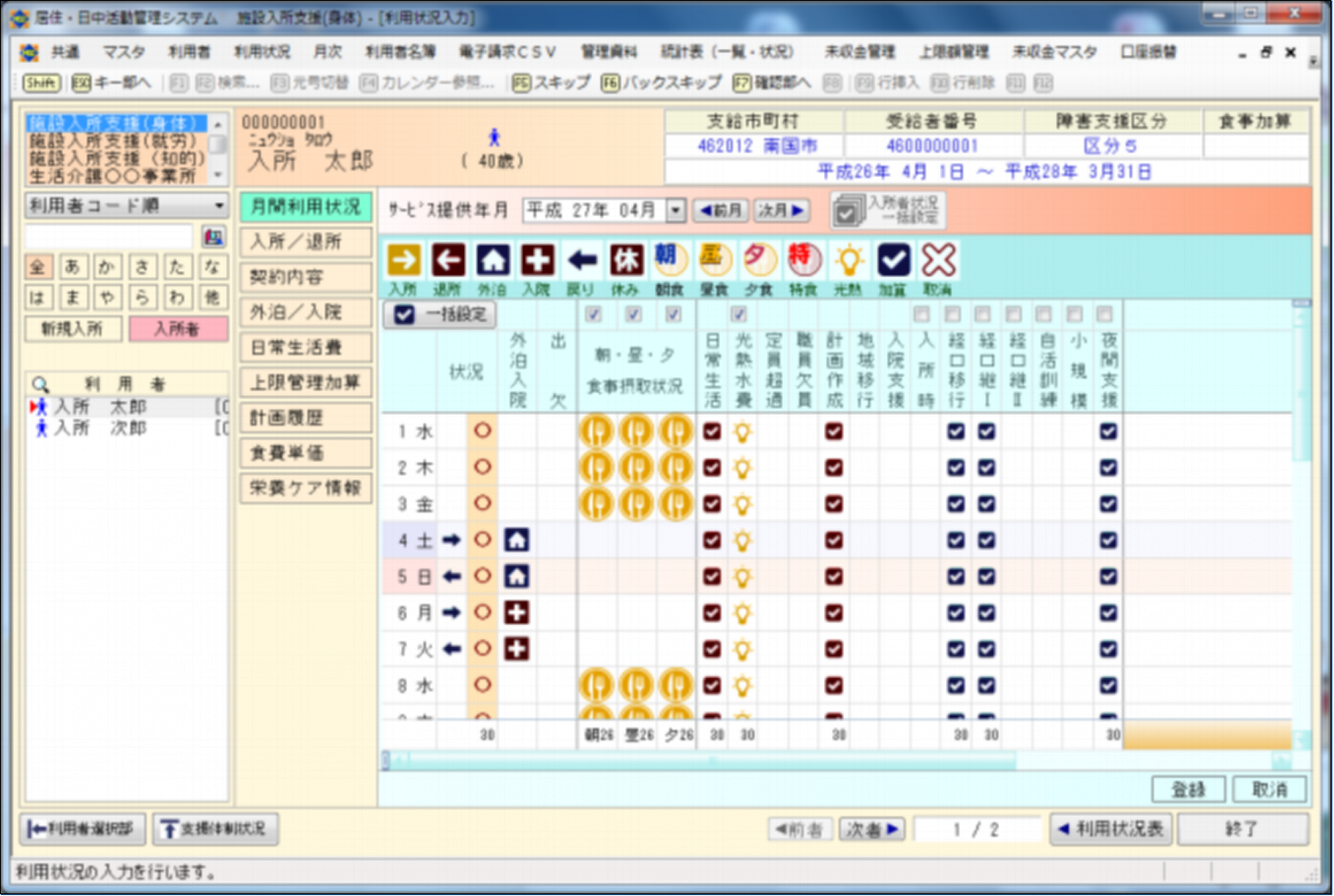This screenshot has width=1334, height=896.
Task: Toggle 日常生活 checkbox for day 1
Action: [712, 431]
